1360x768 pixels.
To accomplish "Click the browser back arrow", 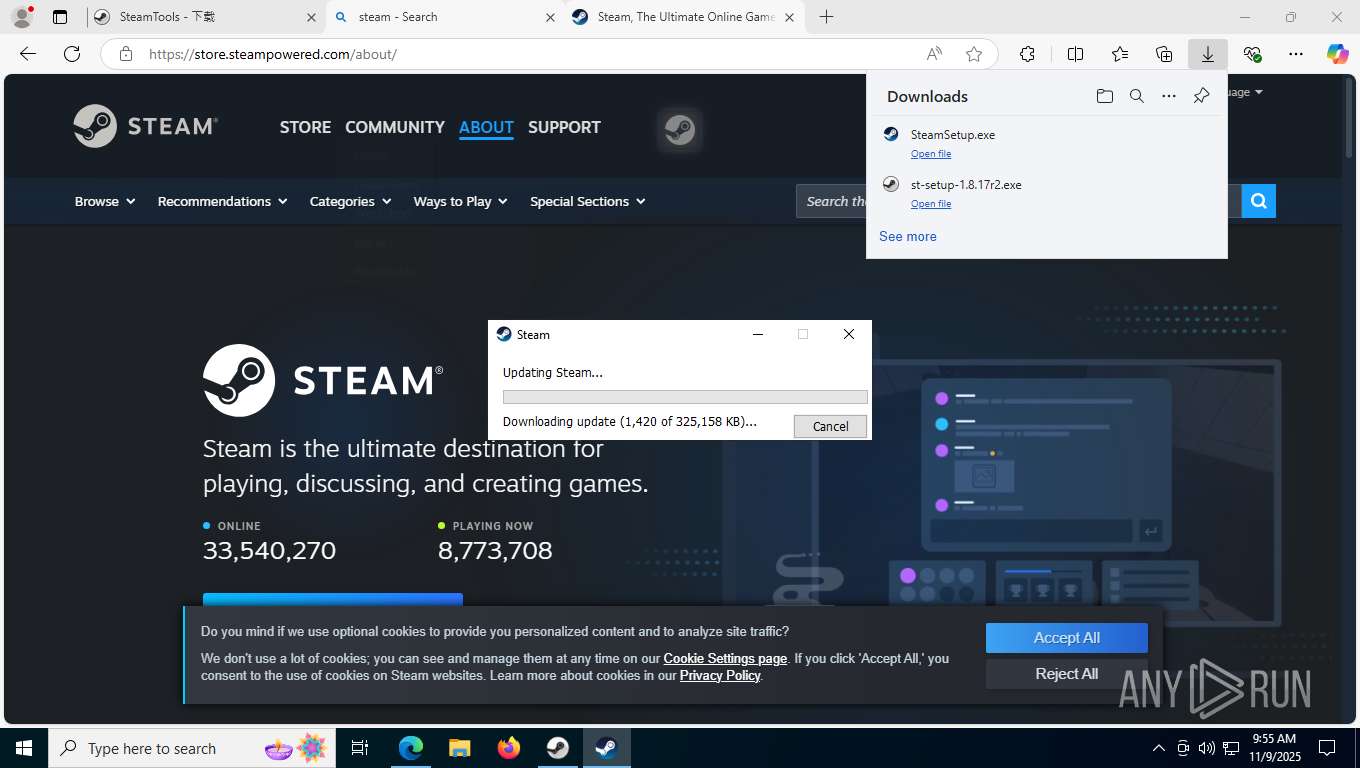I will point(28,54).
